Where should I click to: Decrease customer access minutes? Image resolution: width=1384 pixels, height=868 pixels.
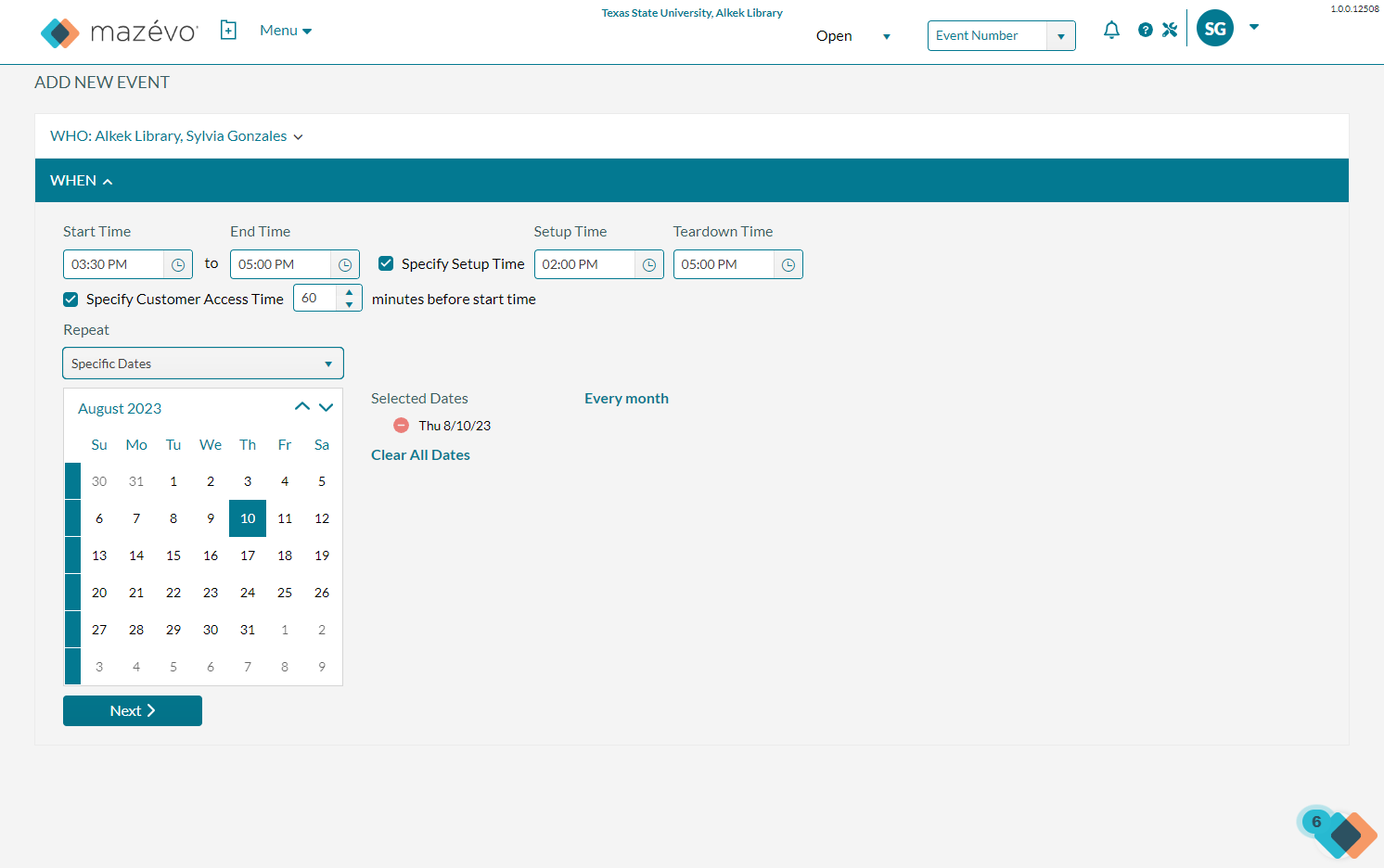pyautogui.click(x=349, y=304)
